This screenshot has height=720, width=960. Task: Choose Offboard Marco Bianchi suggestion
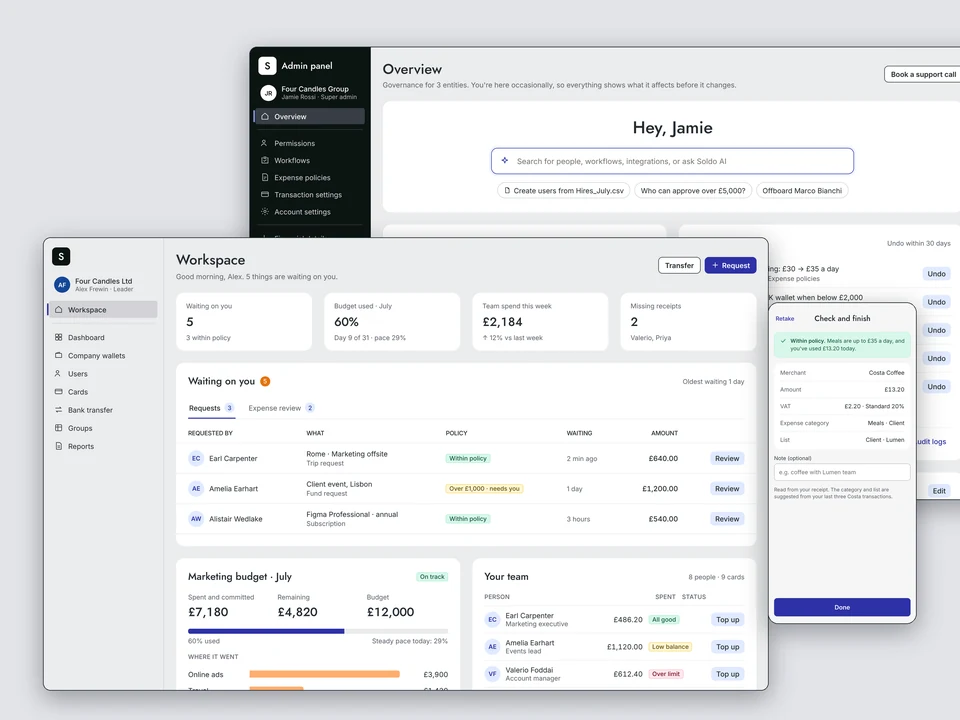tap(802, 191)
